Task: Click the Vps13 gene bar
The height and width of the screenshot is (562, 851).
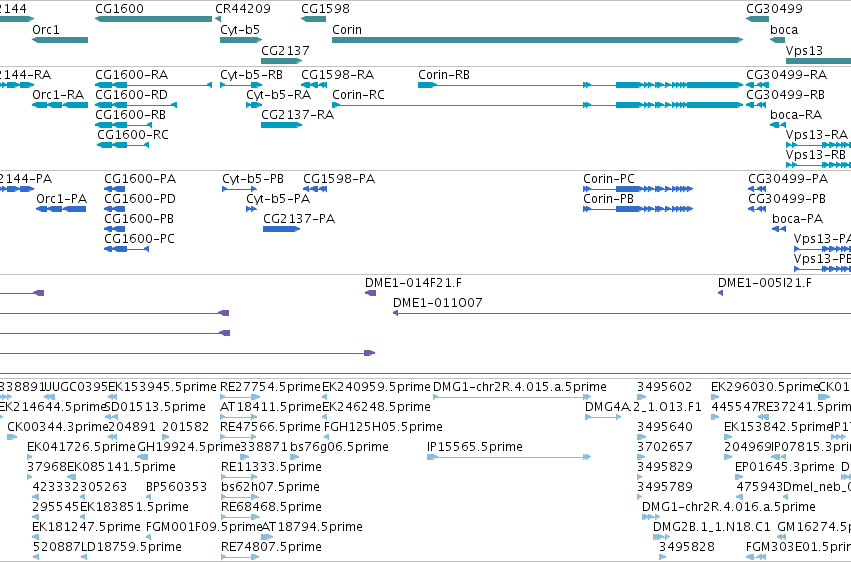Action: 818,60
